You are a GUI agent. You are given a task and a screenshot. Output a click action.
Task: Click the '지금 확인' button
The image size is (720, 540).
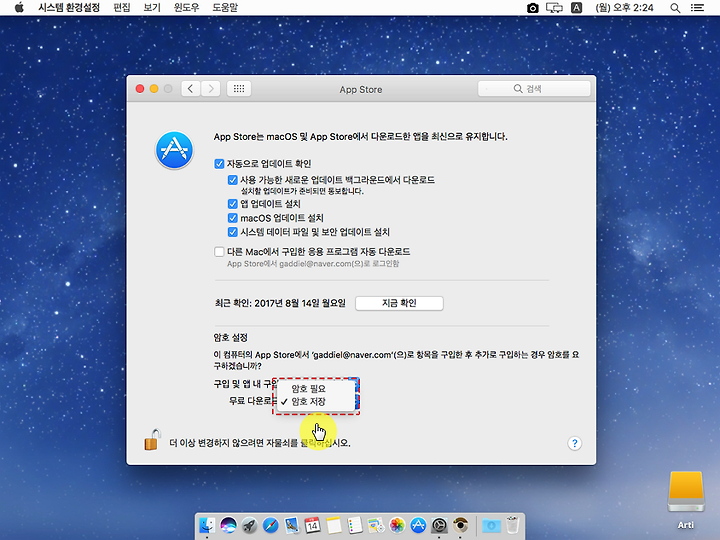click(x=399, y=303)
